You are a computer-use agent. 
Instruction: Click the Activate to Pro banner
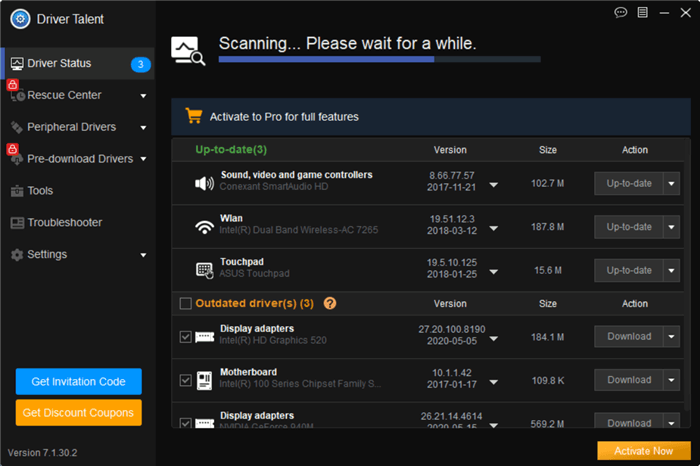click(431, 117)
